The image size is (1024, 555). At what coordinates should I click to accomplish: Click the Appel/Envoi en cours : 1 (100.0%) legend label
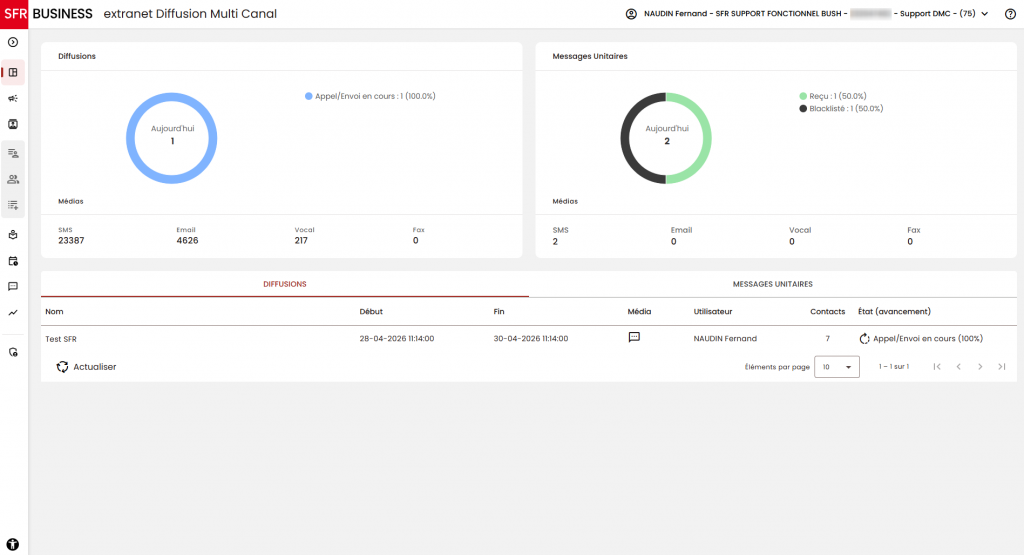376,96
